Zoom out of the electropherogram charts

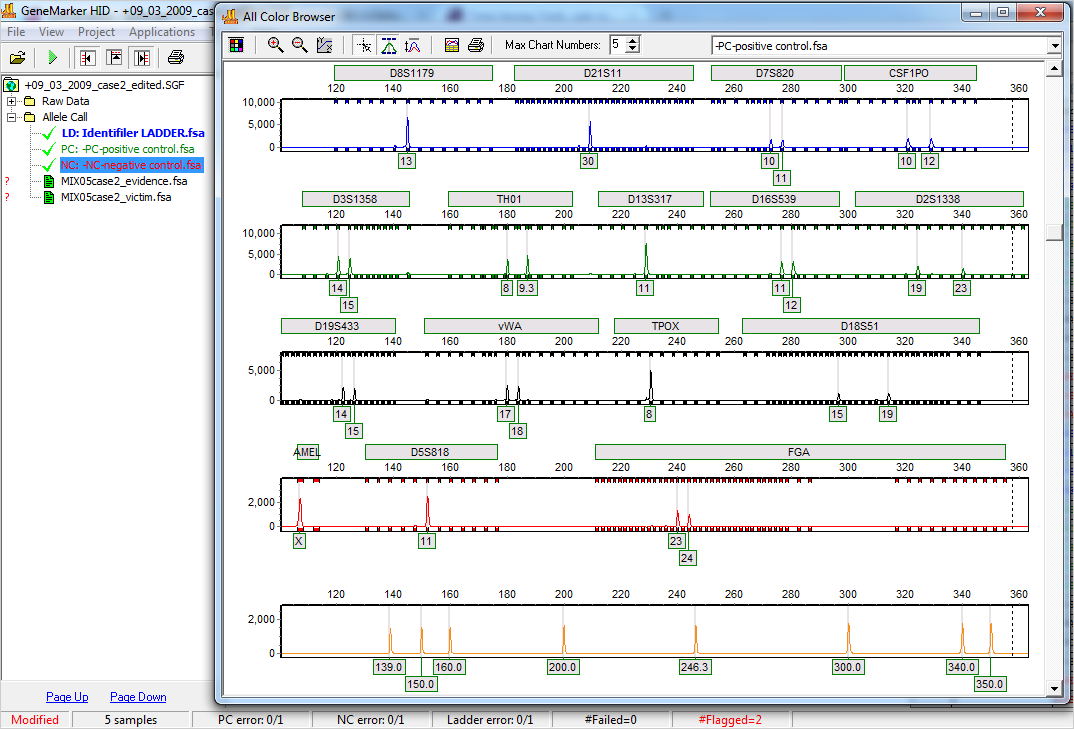pyautogui.click(x=299, y=45)
